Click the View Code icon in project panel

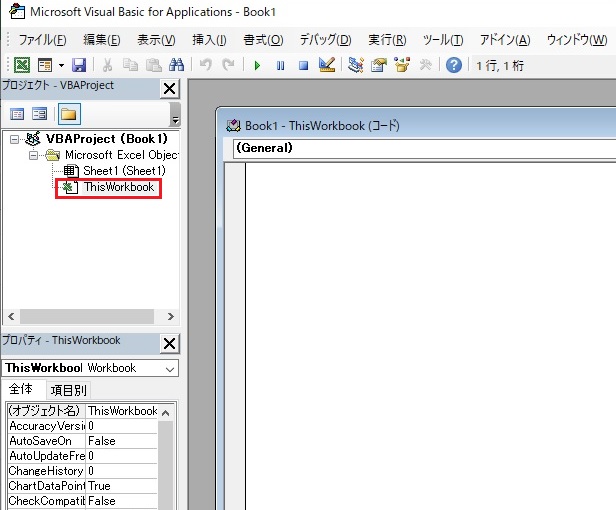[x=17, y=114]
